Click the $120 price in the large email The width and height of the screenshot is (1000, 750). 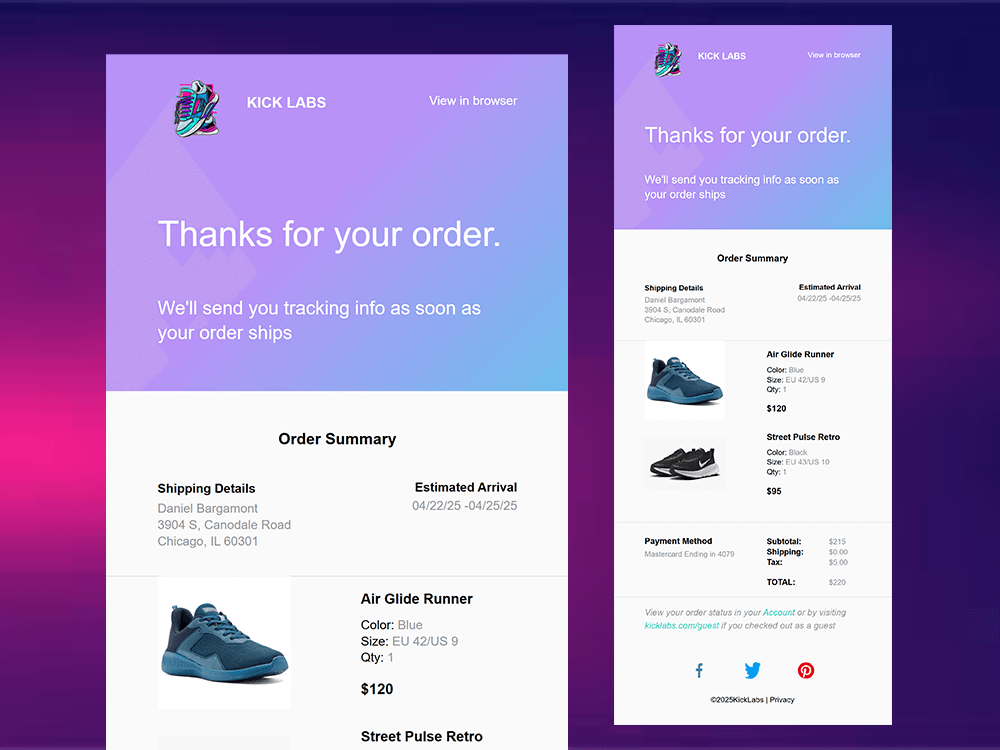point(377,689)
